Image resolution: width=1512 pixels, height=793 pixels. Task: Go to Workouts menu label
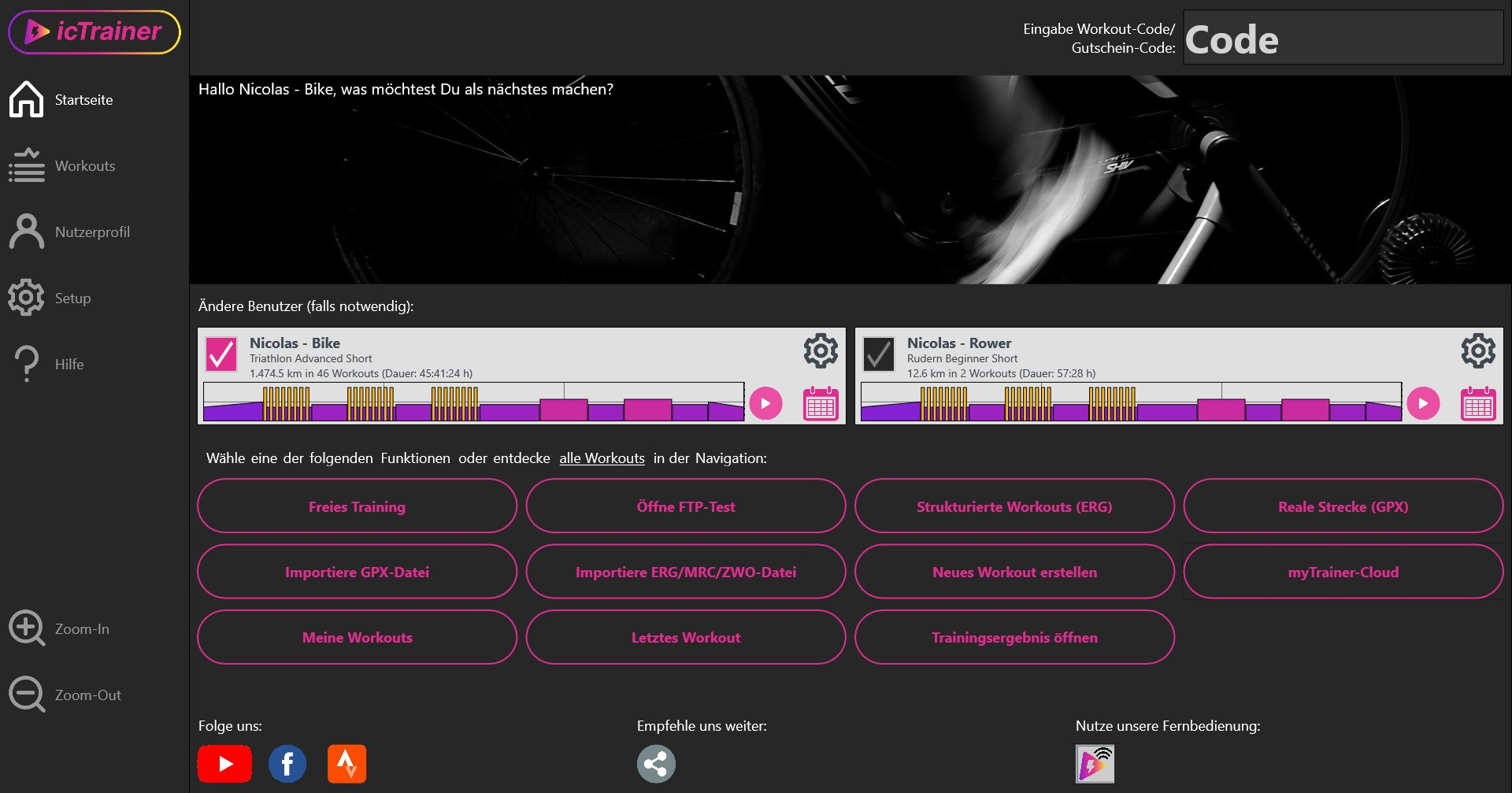click(x=85, y=166)
